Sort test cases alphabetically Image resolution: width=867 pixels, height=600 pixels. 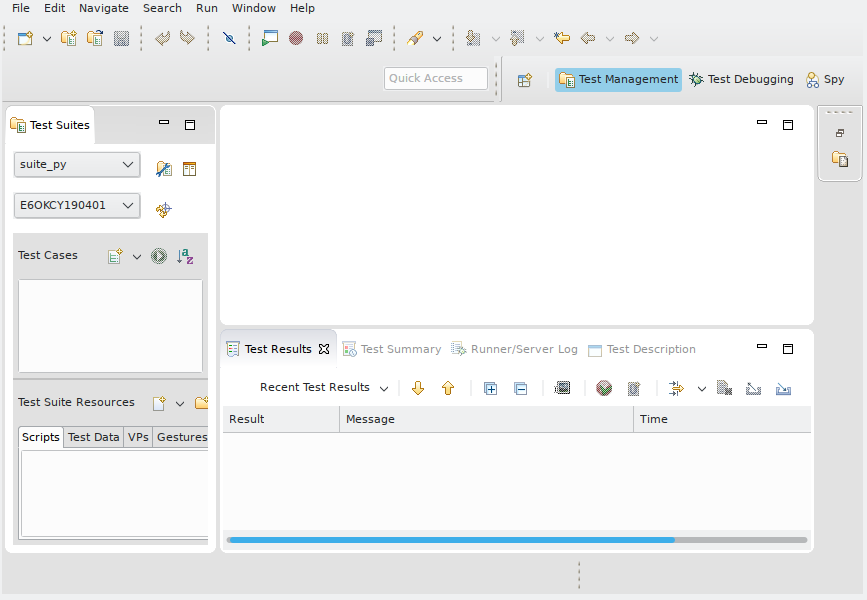click(x=185, y=256)
